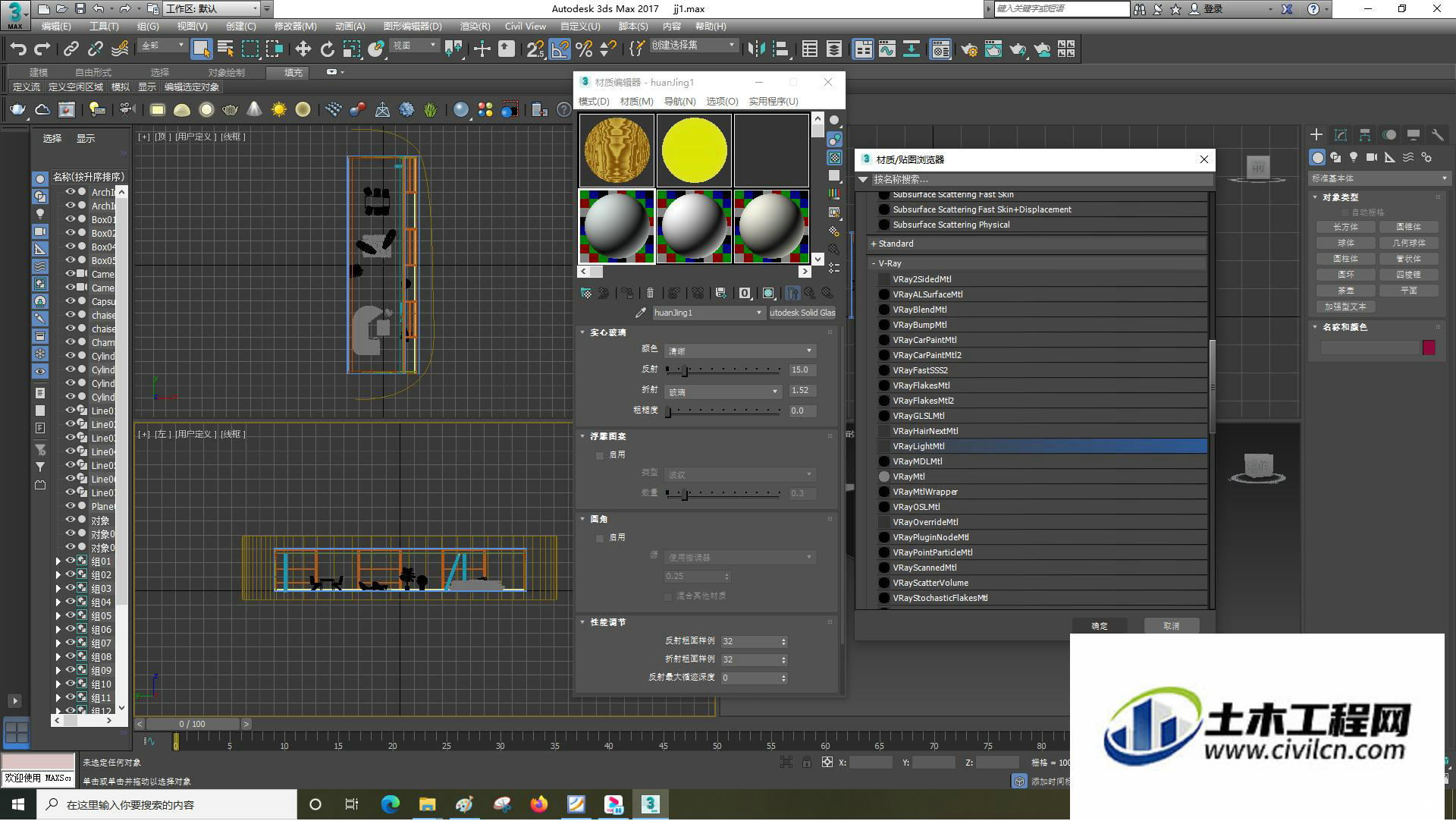Select the Lights category icon

1354,157
